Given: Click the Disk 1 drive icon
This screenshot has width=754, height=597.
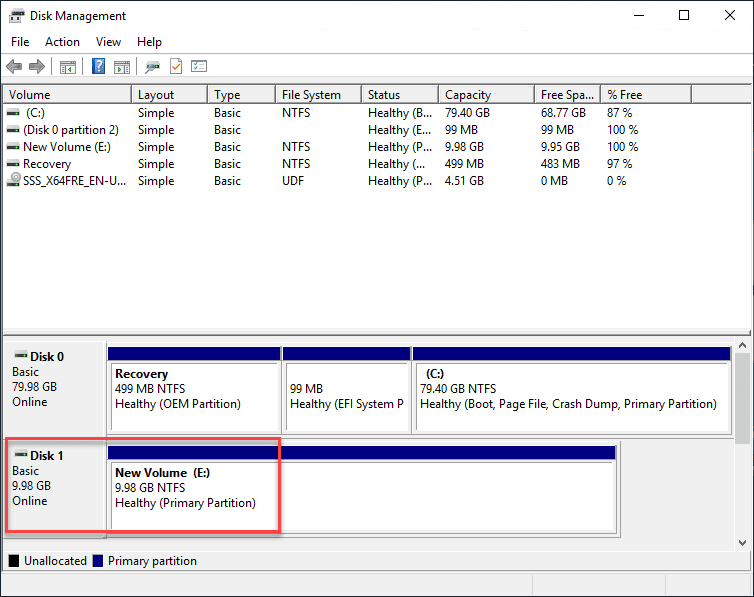Looking at the screenshot, I should click(21, 454).
